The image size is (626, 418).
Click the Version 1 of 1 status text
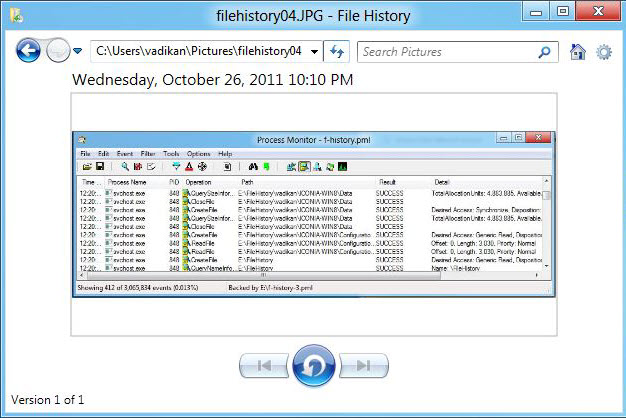point(48,400)
